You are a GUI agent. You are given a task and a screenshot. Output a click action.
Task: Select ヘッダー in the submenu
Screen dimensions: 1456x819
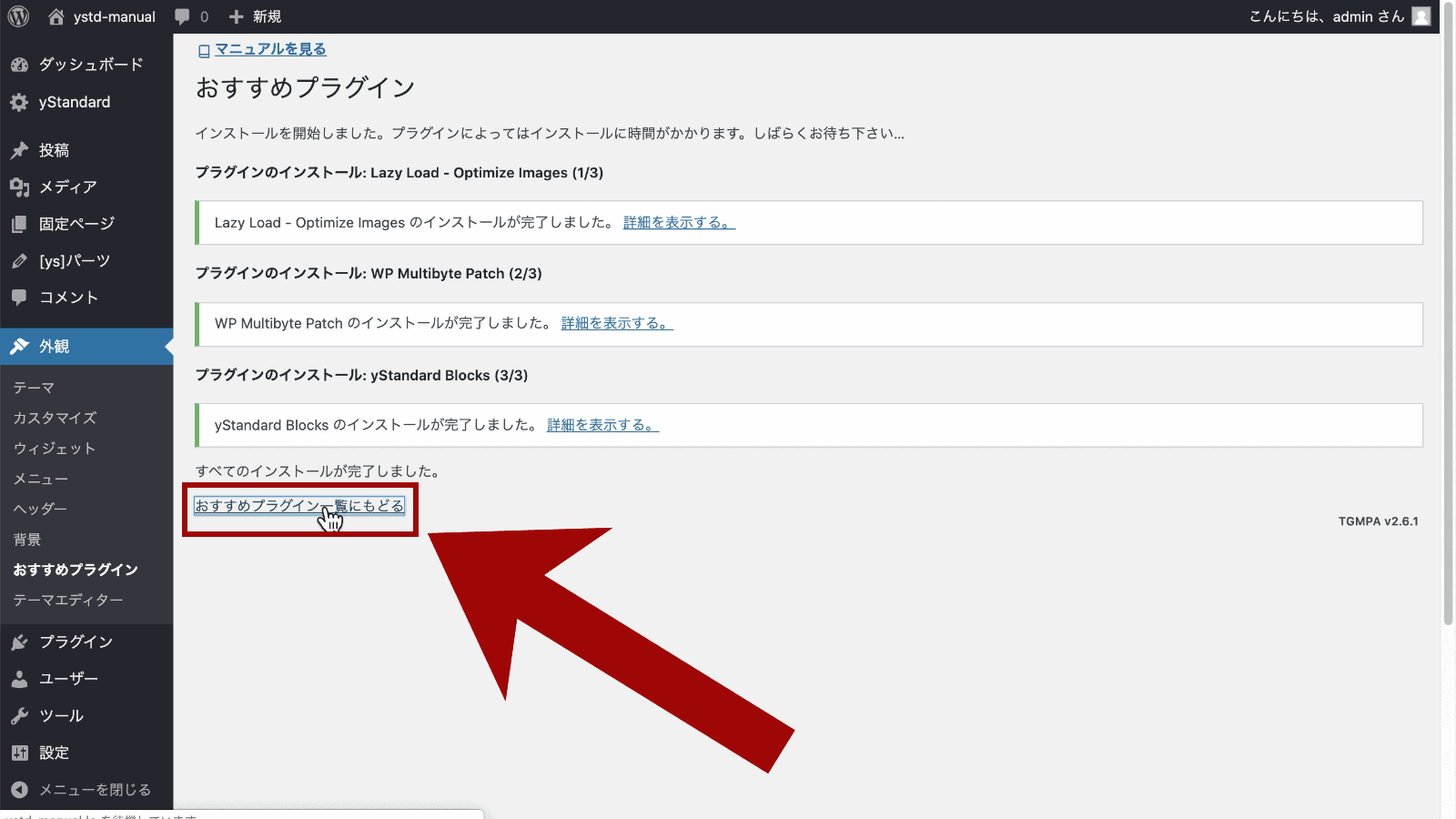pos(40,509)
